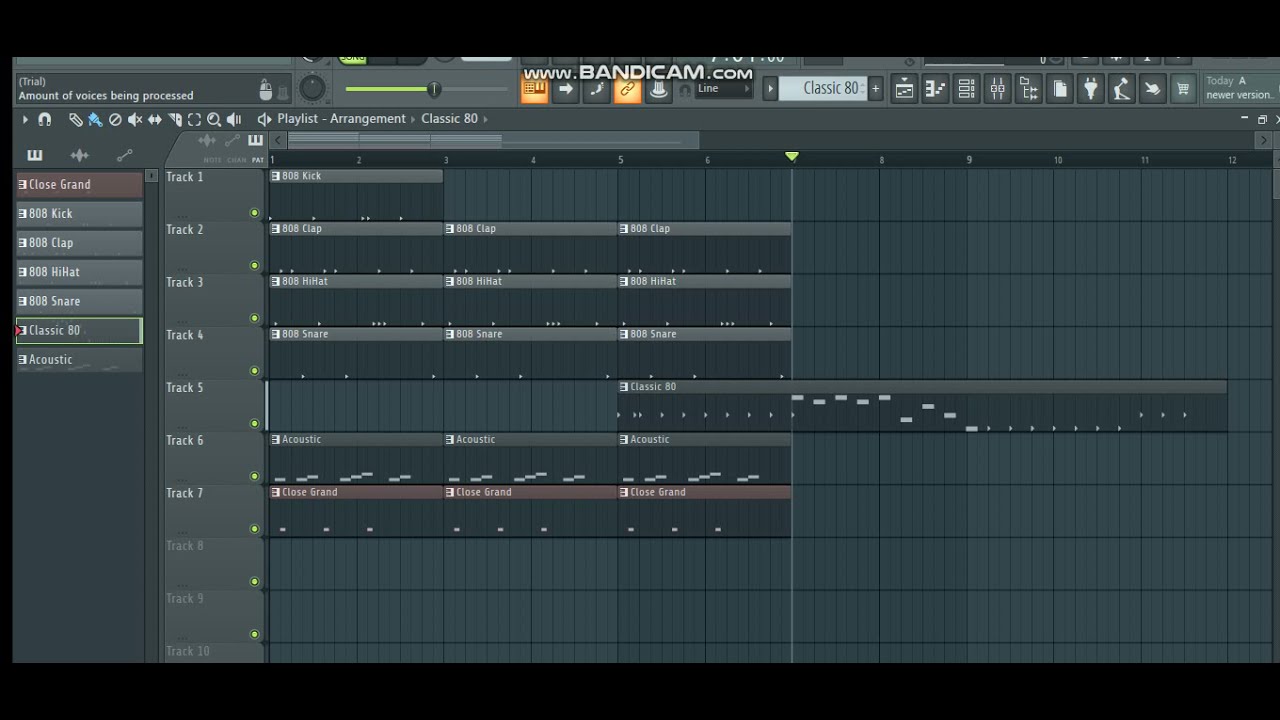This screenshot has height=720, width=1280.
Task: Open the Piano roll view button
Action: coord(935,89)
